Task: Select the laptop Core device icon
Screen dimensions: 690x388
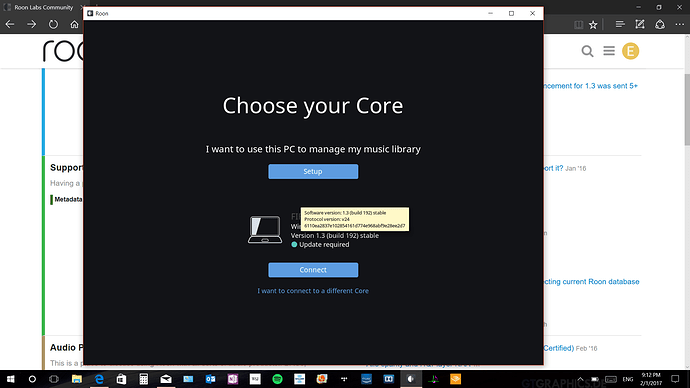Action: pyautogui.click(x=265, y=229)
